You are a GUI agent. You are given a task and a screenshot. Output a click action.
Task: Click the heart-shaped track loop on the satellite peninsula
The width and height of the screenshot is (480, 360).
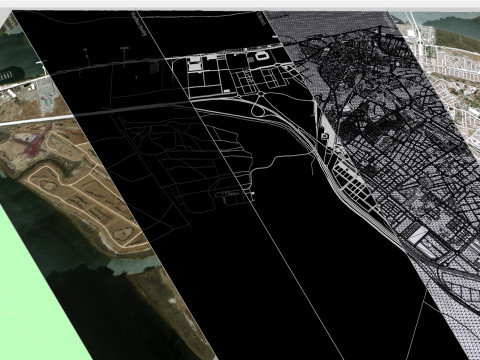(123, 233)
